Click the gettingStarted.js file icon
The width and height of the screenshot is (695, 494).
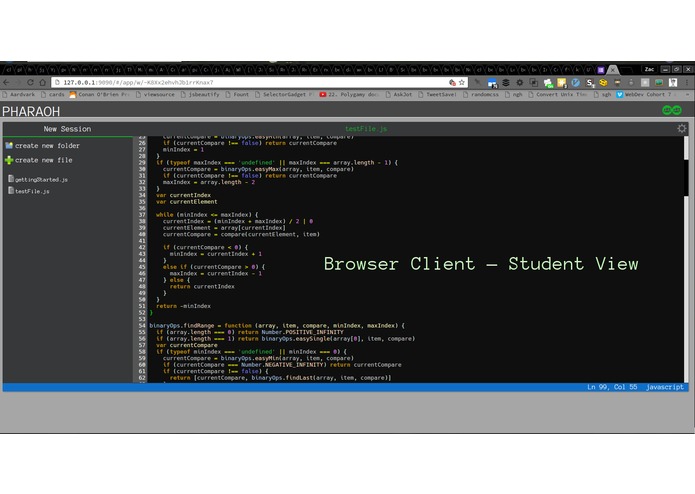(x=11, y=179)
